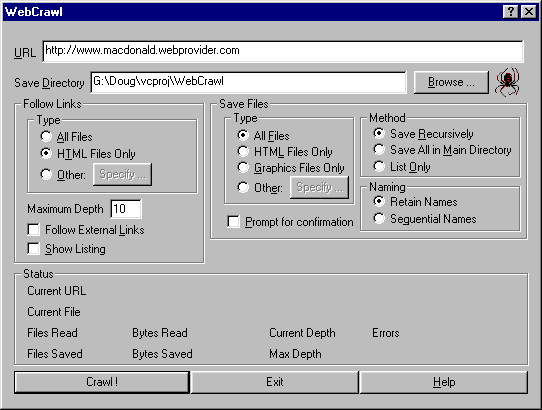Click the Maximum Depth label text
The image size is (542, 410).
pyautogui.click(x=65, y=209)
